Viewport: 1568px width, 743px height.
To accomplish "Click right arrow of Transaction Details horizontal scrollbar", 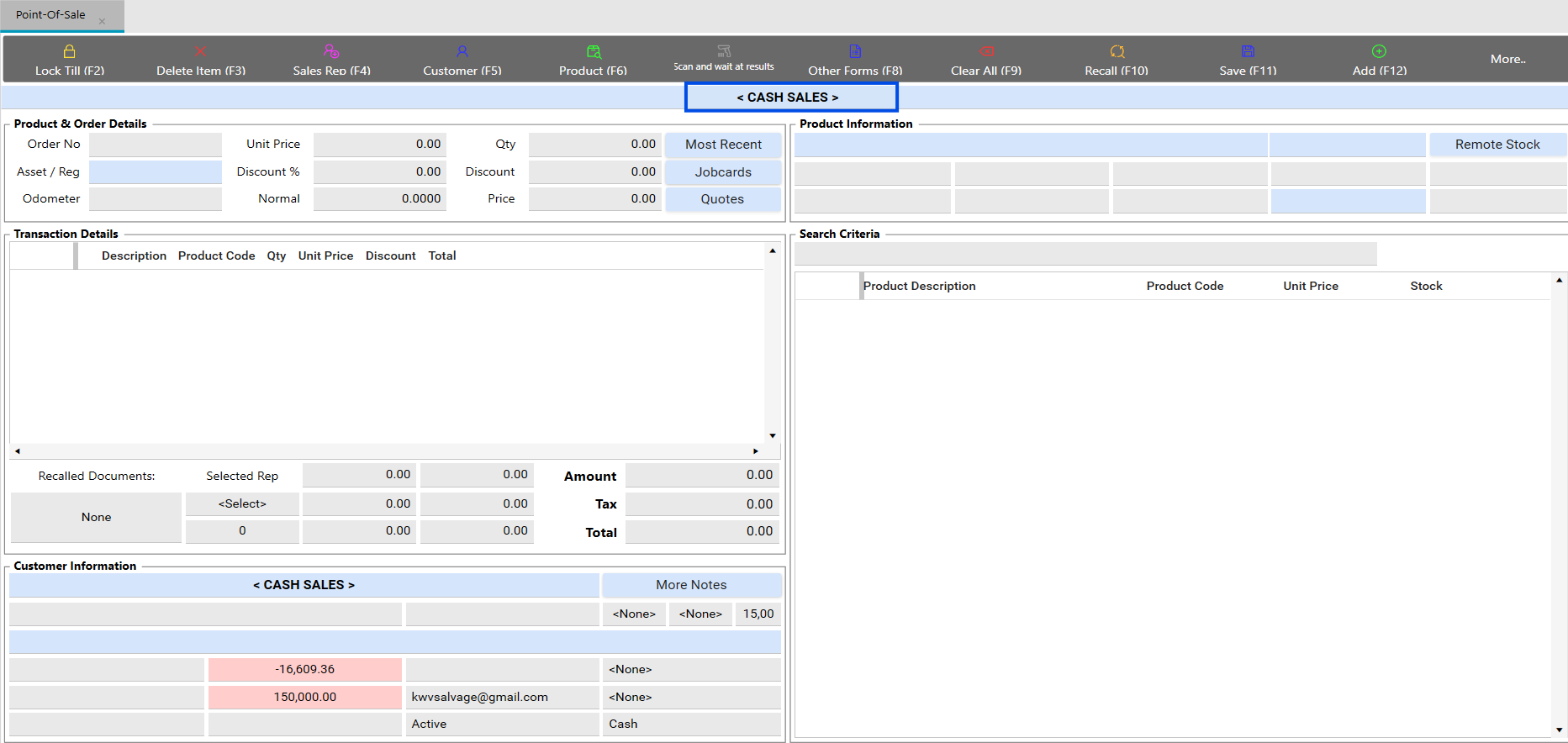I will click(756, 451).
